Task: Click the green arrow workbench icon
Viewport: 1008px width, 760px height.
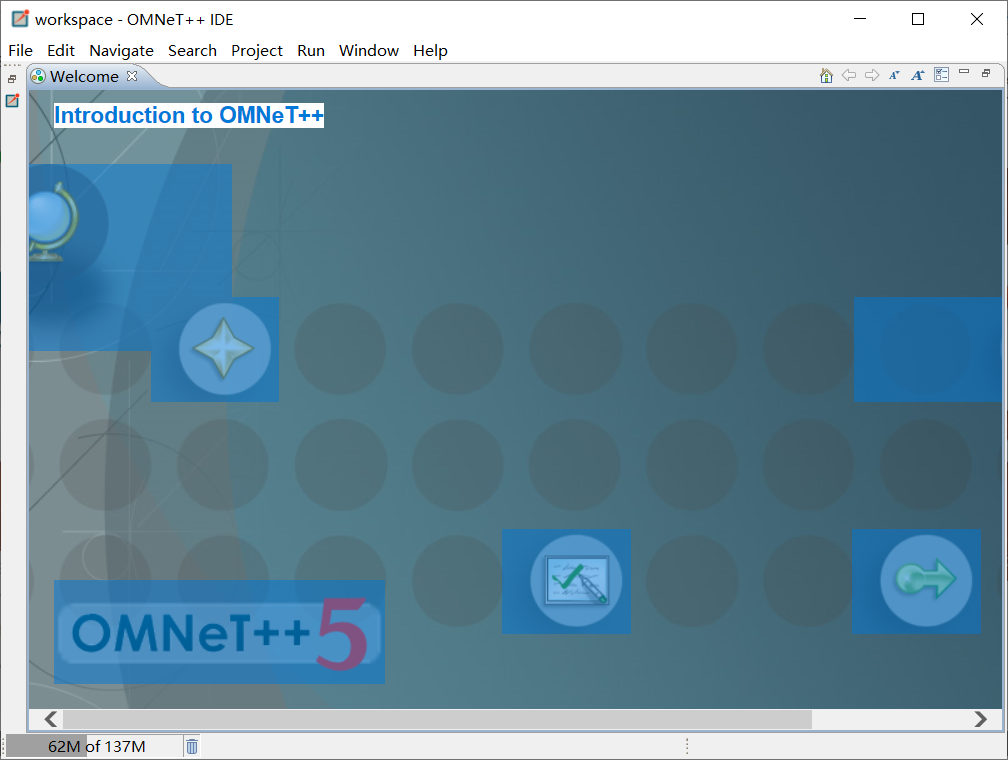Action: tap(916, 581)
